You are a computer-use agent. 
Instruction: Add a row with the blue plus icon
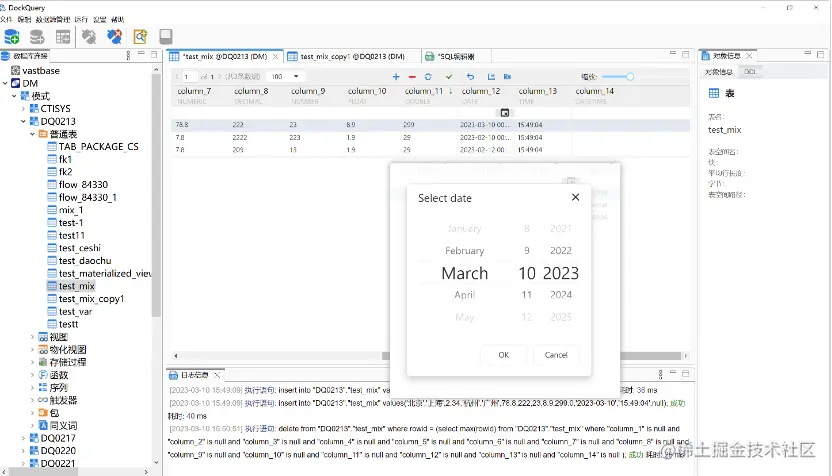pos(396,77)
